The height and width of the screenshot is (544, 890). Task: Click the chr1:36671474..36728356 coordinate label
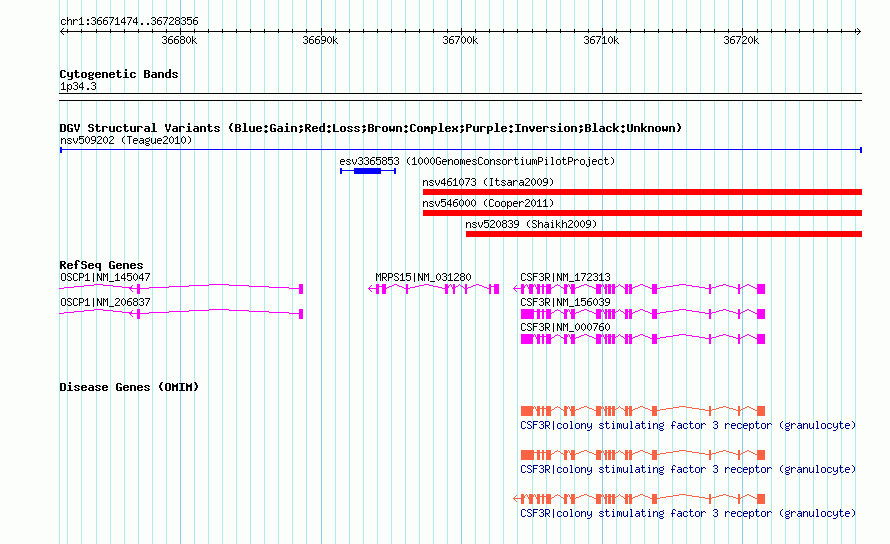[129, 22]
